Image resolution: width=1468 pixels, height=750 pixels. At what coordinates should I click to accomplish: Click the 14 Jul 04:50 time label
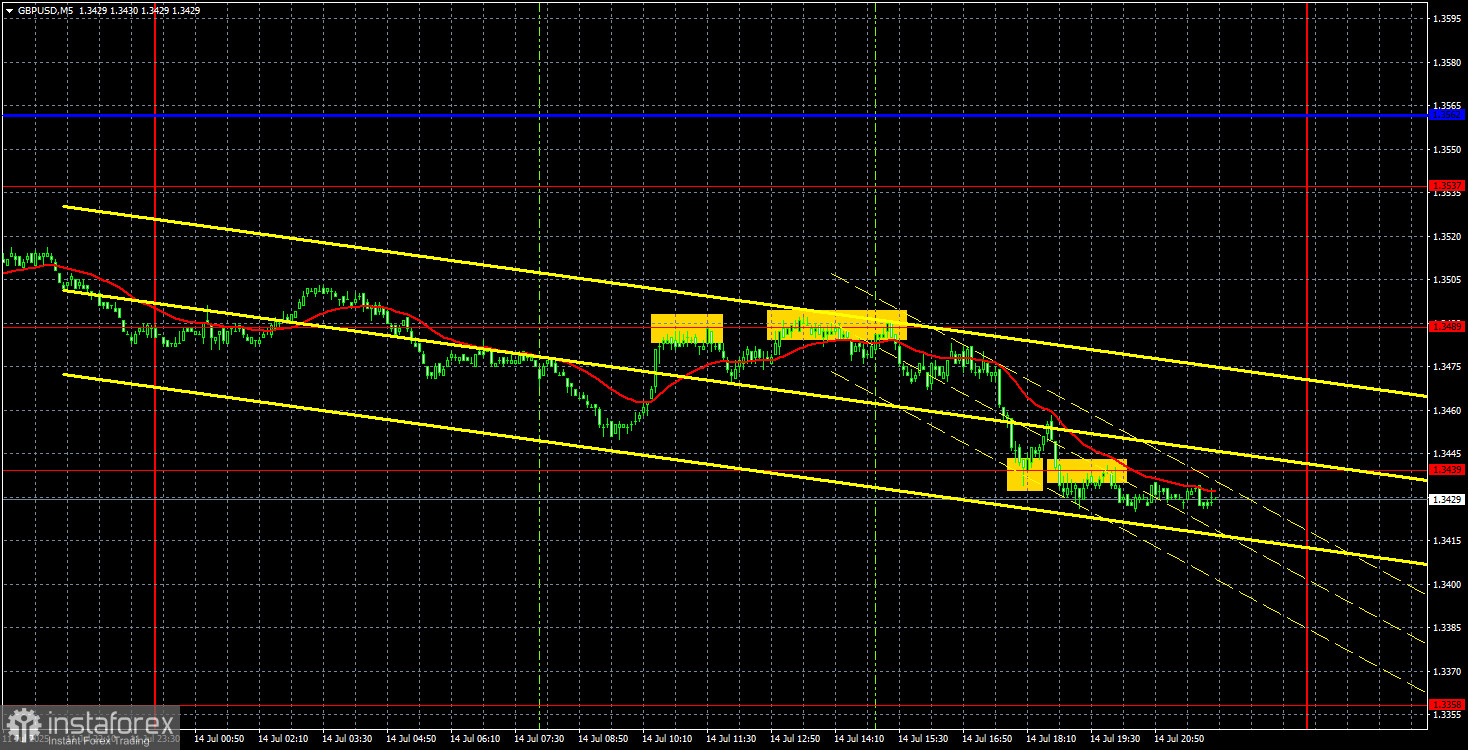(x=411, y=739)
